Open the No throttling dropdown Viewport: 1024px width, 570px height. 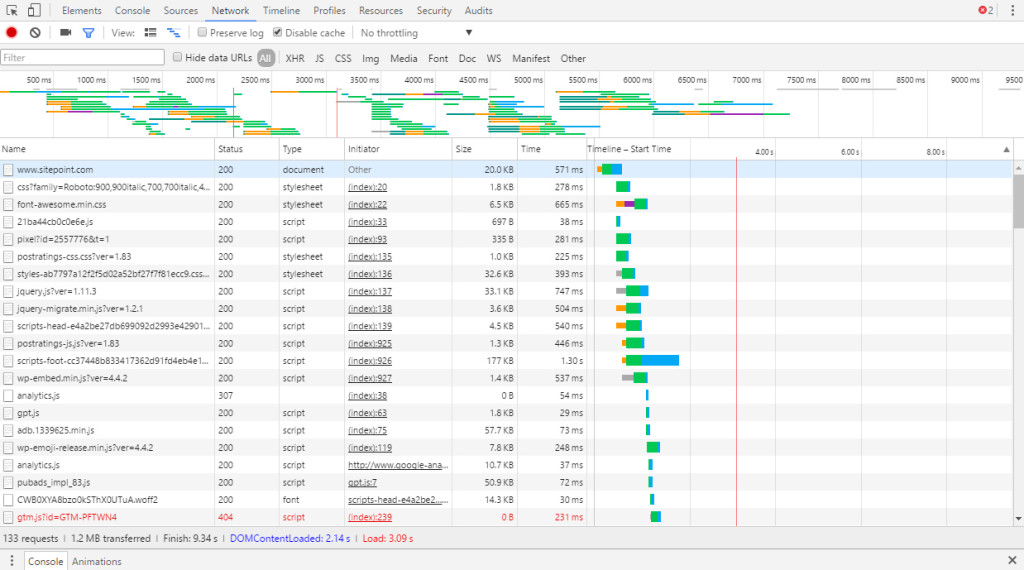(x=416, y=33)
